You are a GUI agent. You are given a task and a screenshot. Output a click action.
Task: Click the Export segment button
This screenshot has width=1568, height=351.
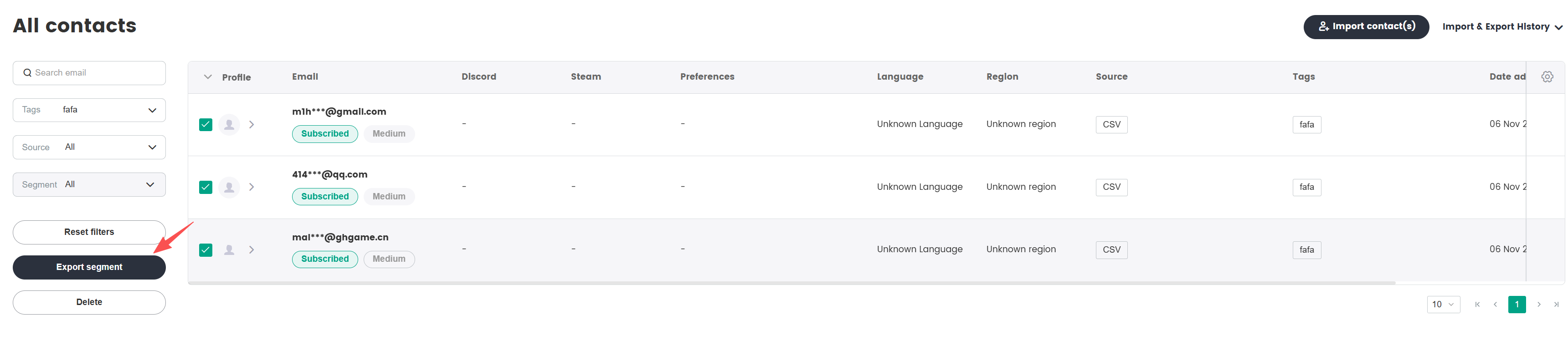89,267
